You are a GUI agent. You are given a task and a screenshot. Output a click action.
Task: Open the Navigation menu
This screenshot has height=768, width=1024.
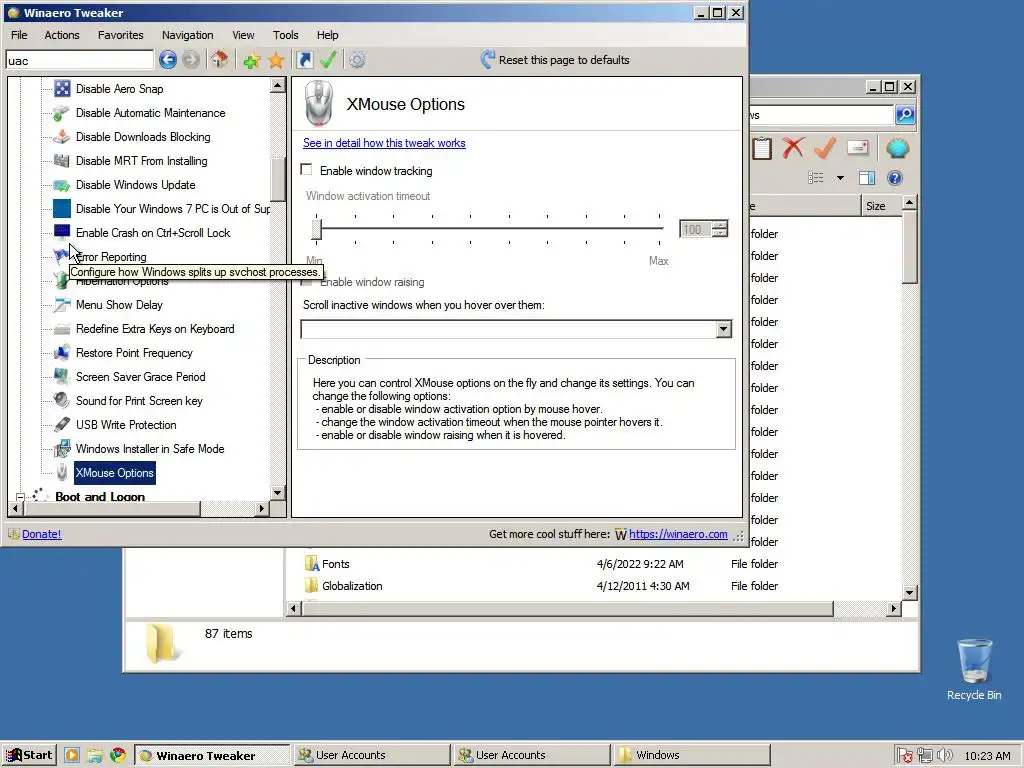click(187, 35)
